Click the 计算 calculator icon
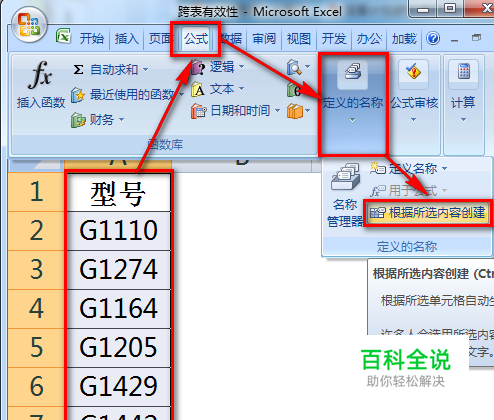 [464, 72]
